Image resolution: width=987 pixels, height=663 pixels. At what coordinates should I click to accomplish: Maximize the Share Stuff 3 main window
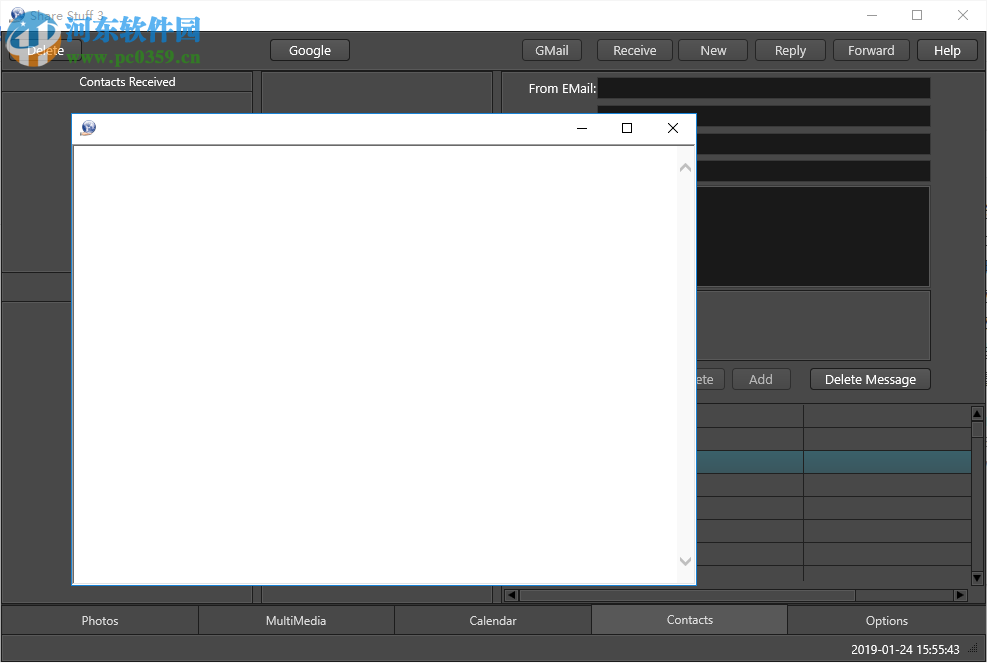tap(917, 15)
